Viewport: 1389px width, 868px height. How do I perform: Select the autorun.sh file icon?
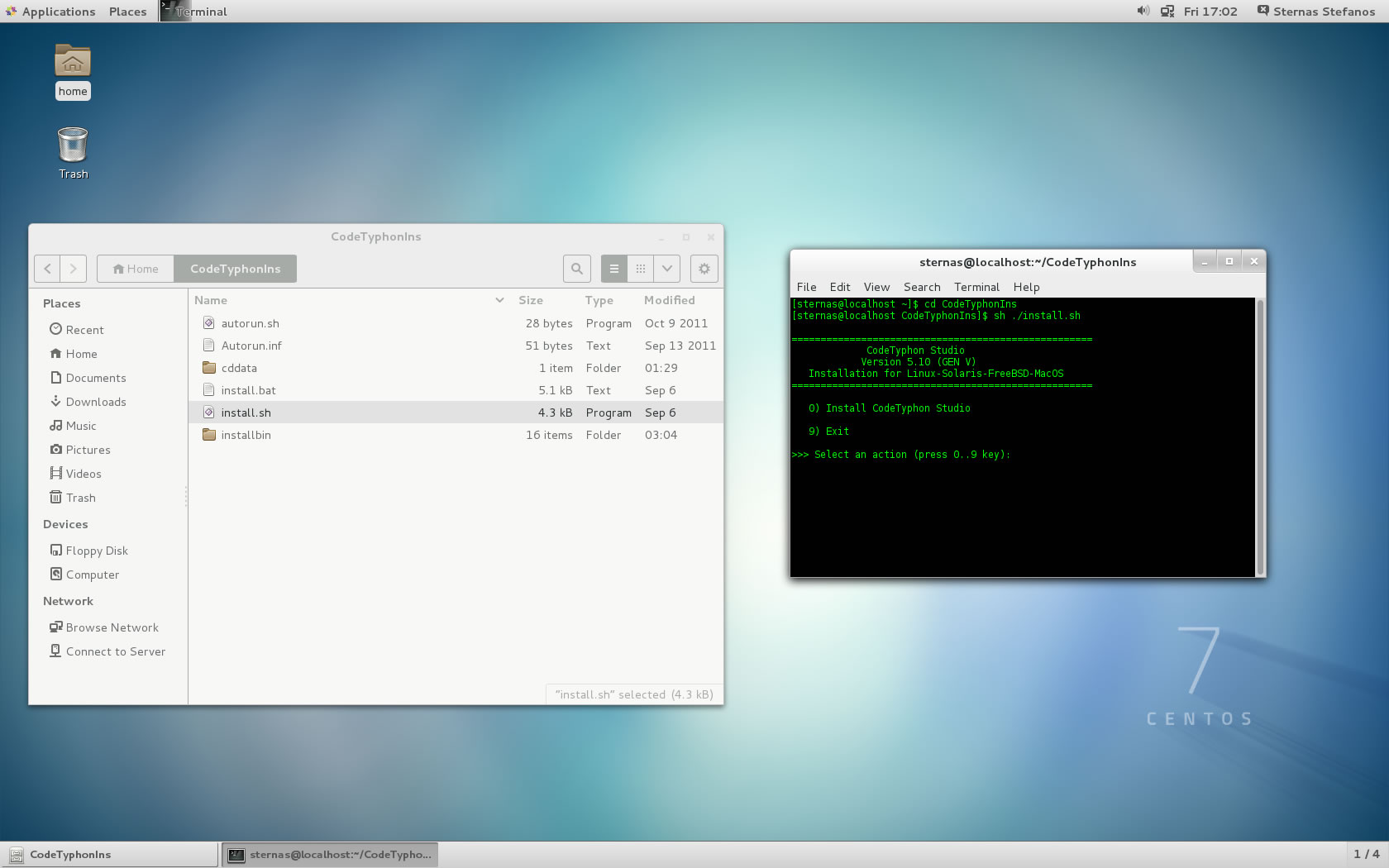(x=209, y=323)
